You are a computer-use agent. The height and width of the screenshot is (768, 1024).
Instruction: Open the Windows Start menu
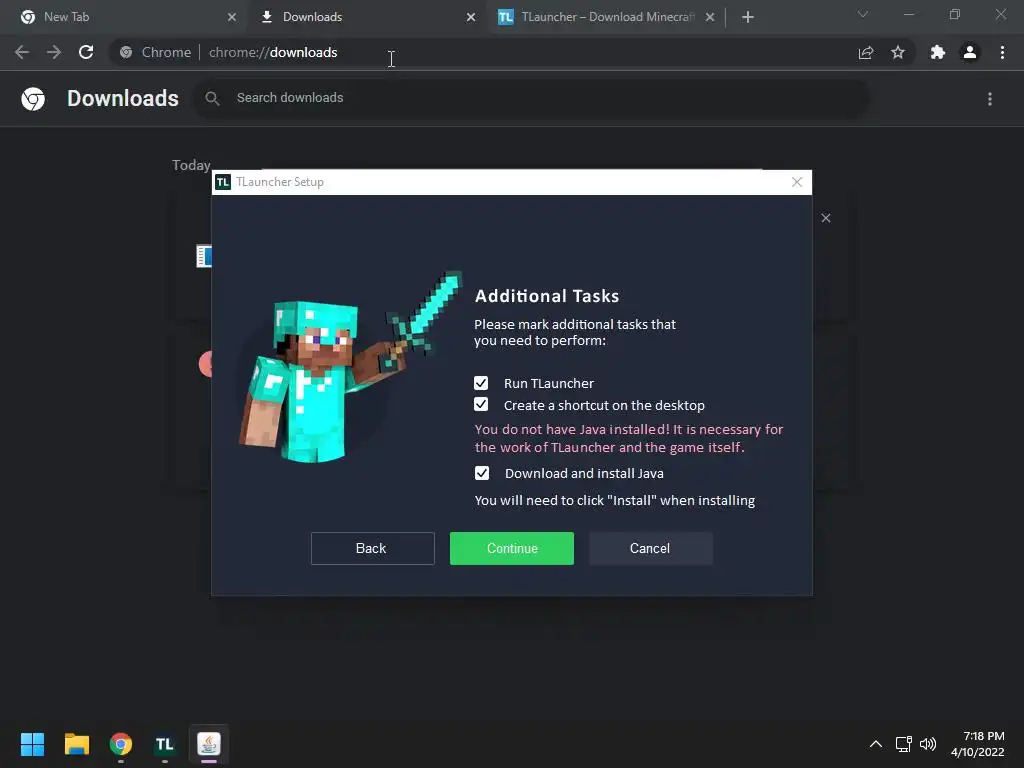tap(32, 744)
